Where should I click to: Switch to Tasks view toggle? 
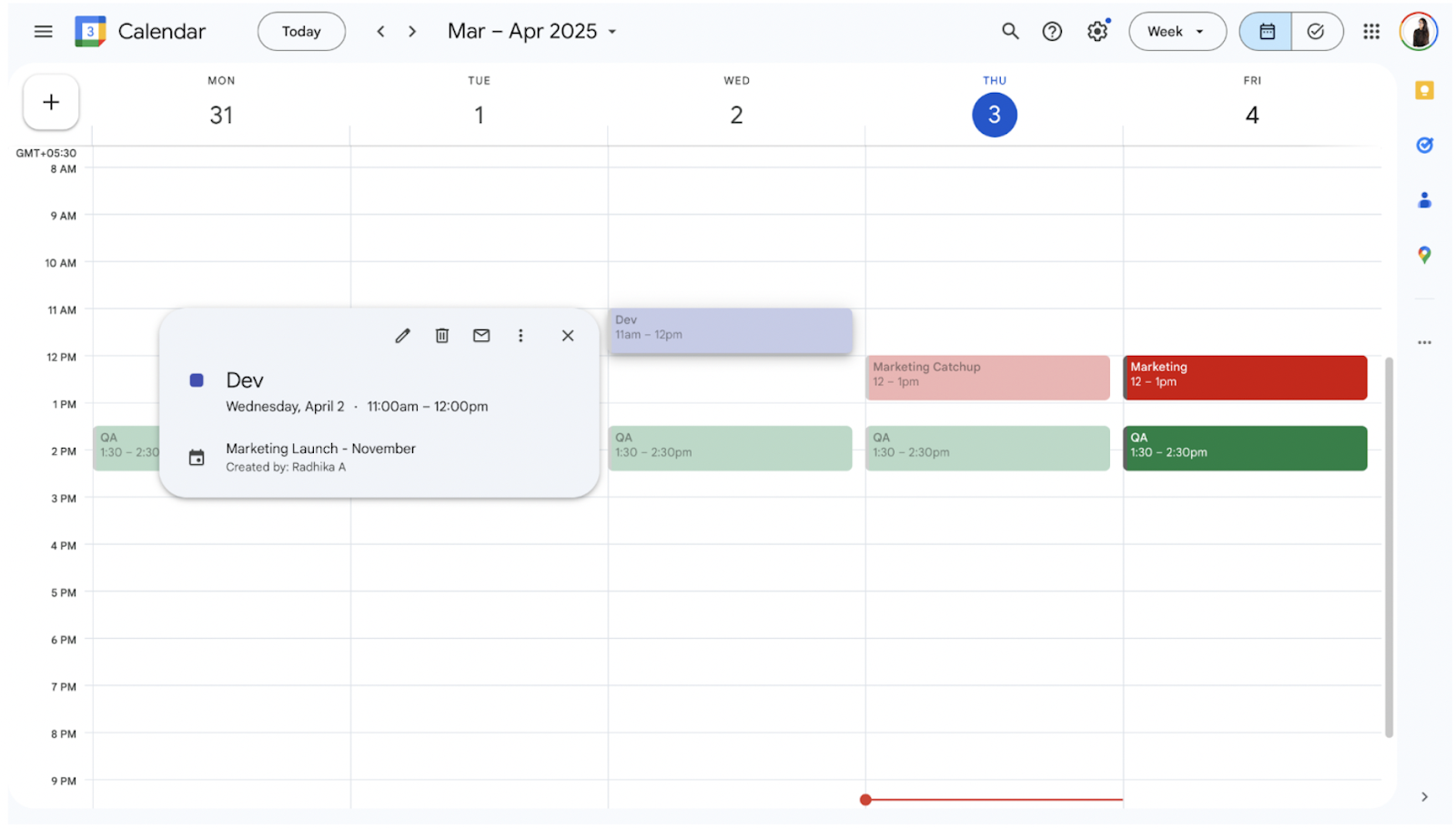[x=1317, y=32]
